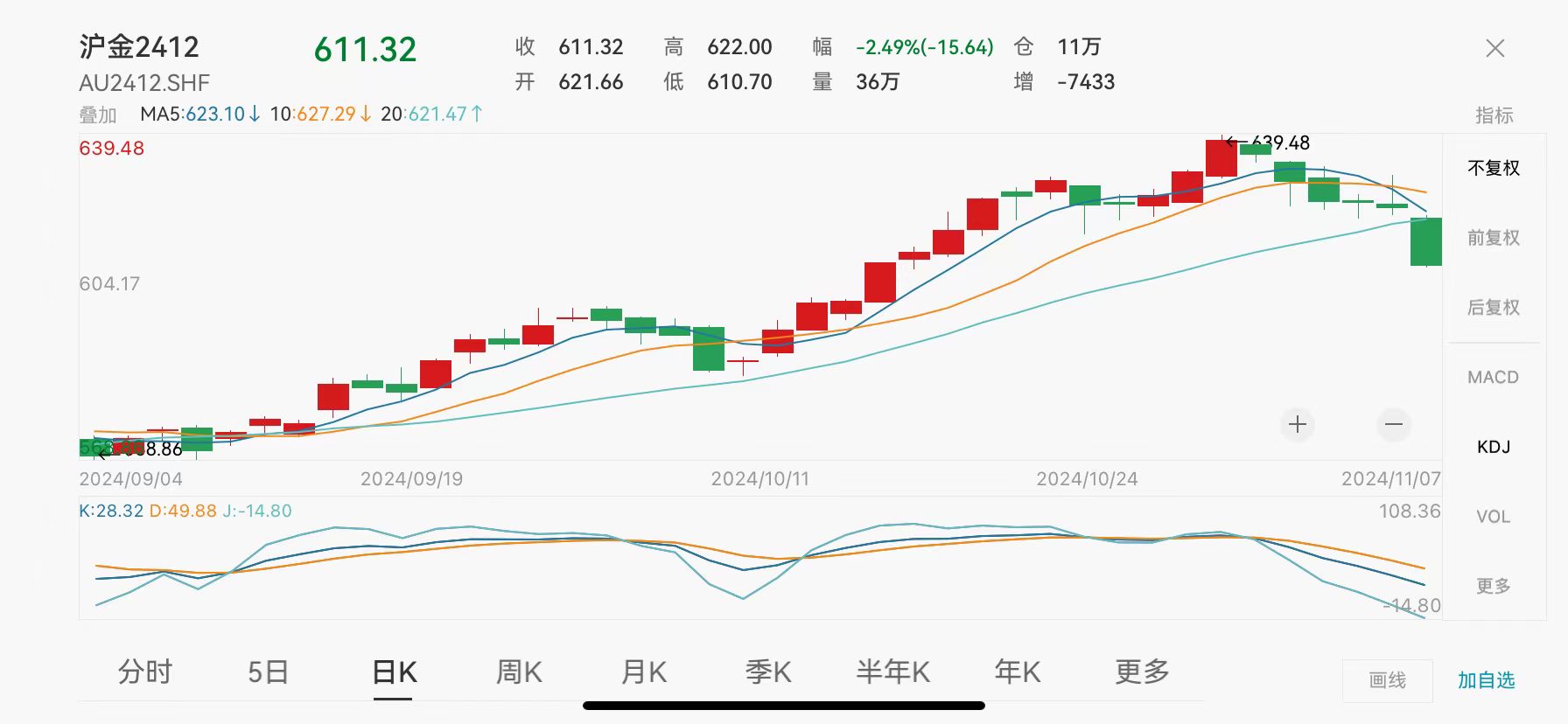
Task: Select the 月K monthly candlestick tab
Action: click(644, 672)
